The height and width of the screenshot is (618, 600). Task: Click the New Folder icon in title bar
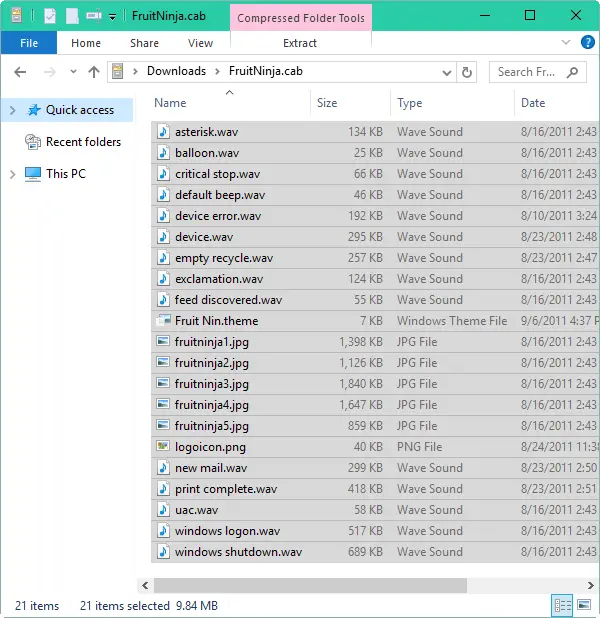pos(72,16)
